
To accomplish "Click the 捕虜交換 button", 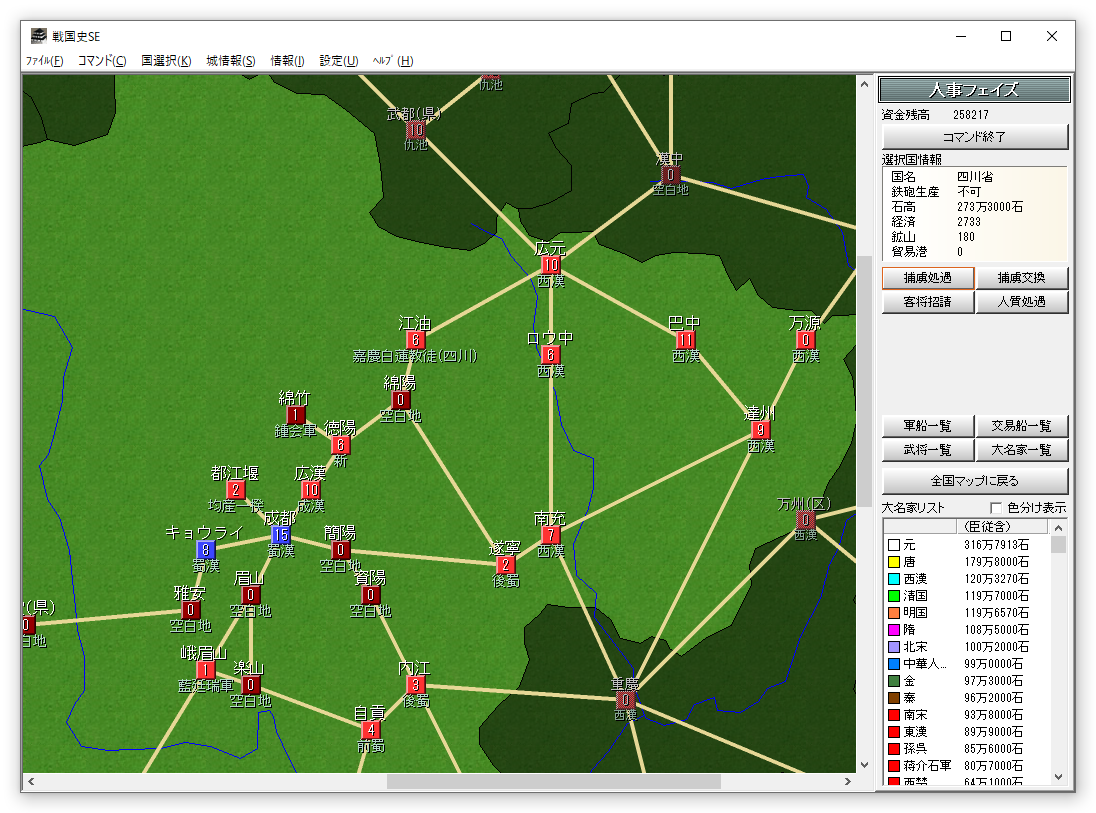I will pyautogui.click(x=1022, y=278).
